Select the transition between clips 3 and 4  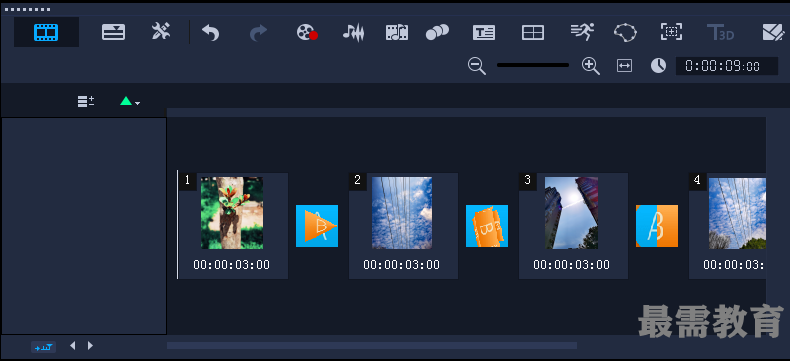(657, 226)
